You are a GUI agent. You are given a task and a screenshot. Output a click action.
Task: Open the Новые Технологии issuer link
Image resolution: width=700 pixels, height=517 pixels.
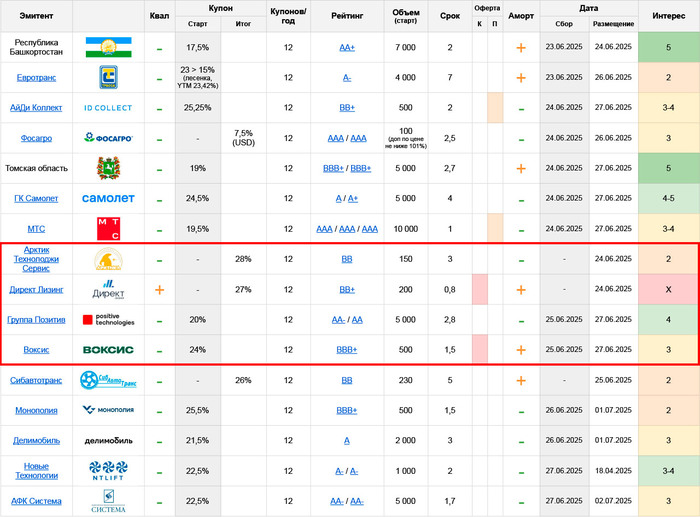point(36,471)
